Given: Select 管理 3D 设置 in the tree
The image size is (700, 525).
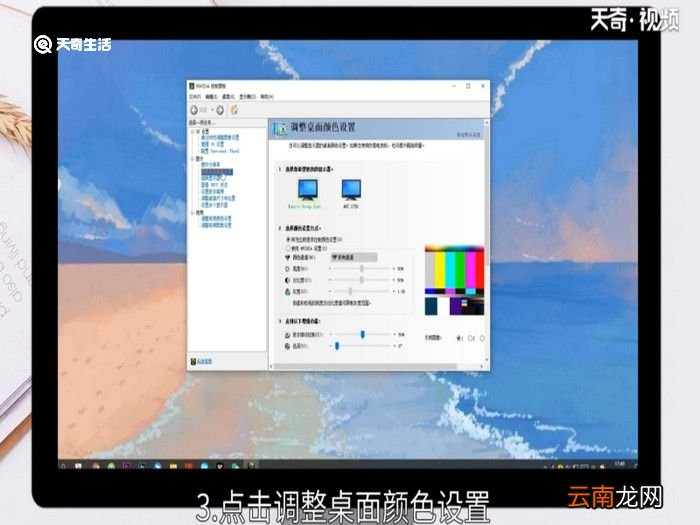Looking at the screenshot, I should (212, 144).
